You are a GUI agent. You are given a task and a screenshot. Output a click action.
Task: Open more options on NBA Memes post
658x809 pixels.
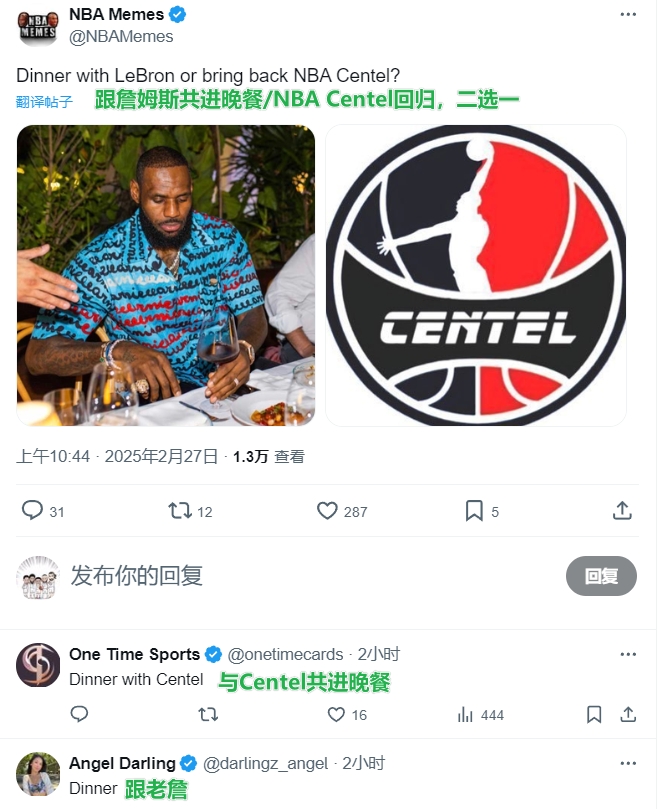[628, 14]
